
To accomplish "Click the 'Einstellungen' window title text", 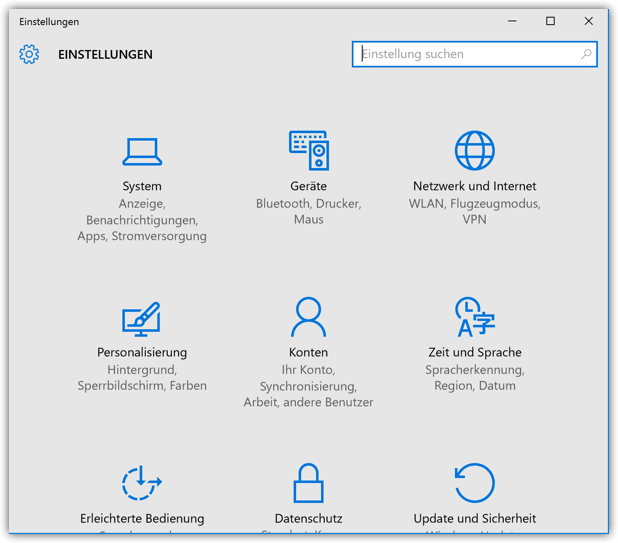I will (x=49, y=22).
